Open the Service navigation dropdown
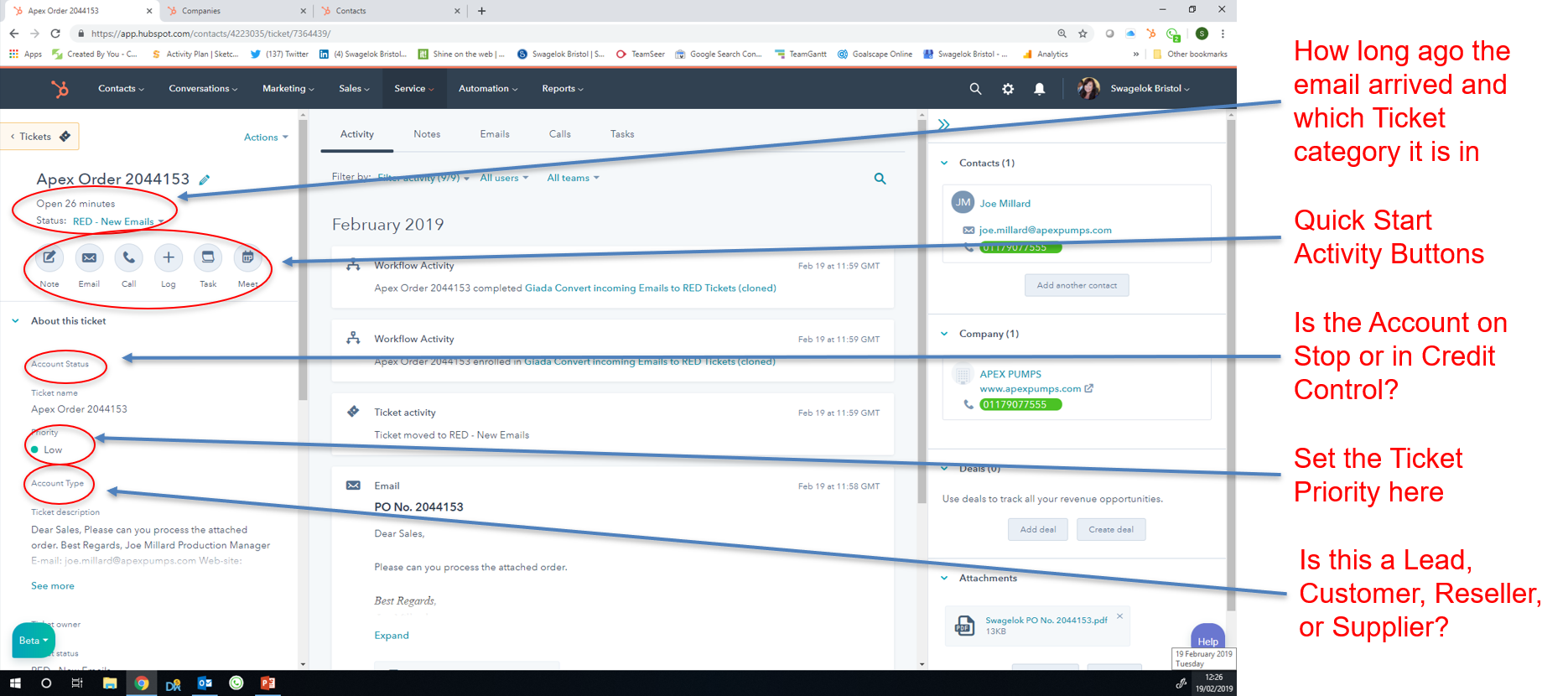The width and height of the screenshot is (1568, 696). pyautogui.click(x=414, y=89)
